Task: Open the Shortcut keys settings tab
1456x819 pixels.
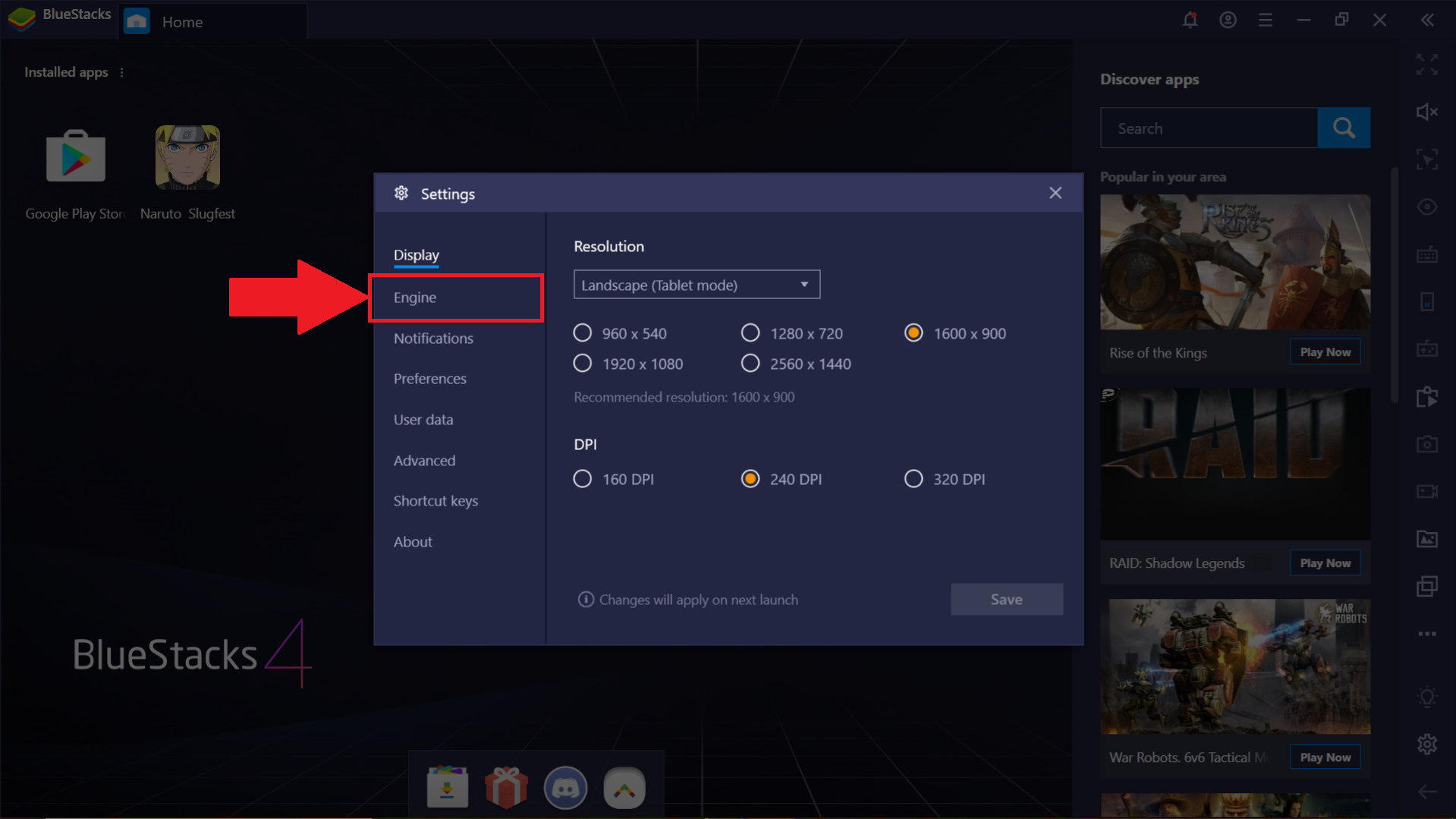Action: click(x=436, y=501)
